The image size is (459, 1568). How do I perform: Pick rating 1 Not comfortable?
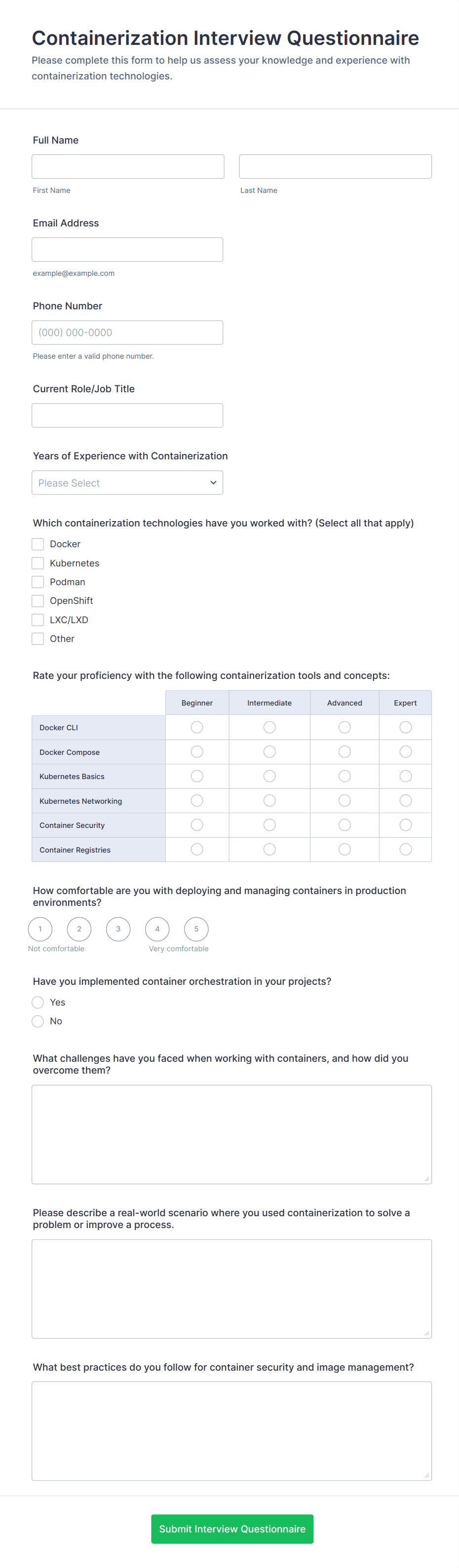39,929
